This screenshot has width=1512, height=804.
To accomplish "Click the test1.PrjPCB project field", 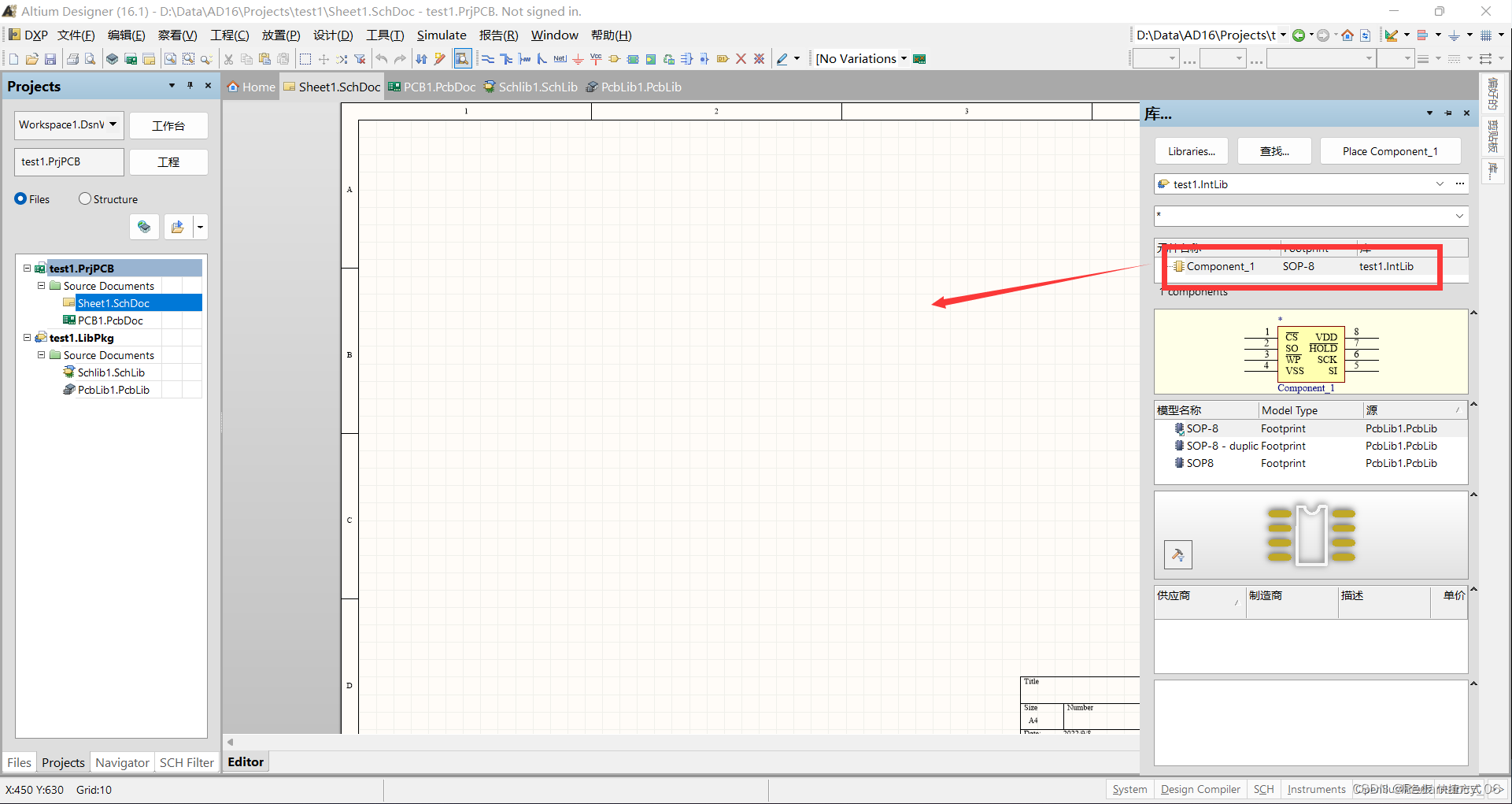I will click(69, 161).
